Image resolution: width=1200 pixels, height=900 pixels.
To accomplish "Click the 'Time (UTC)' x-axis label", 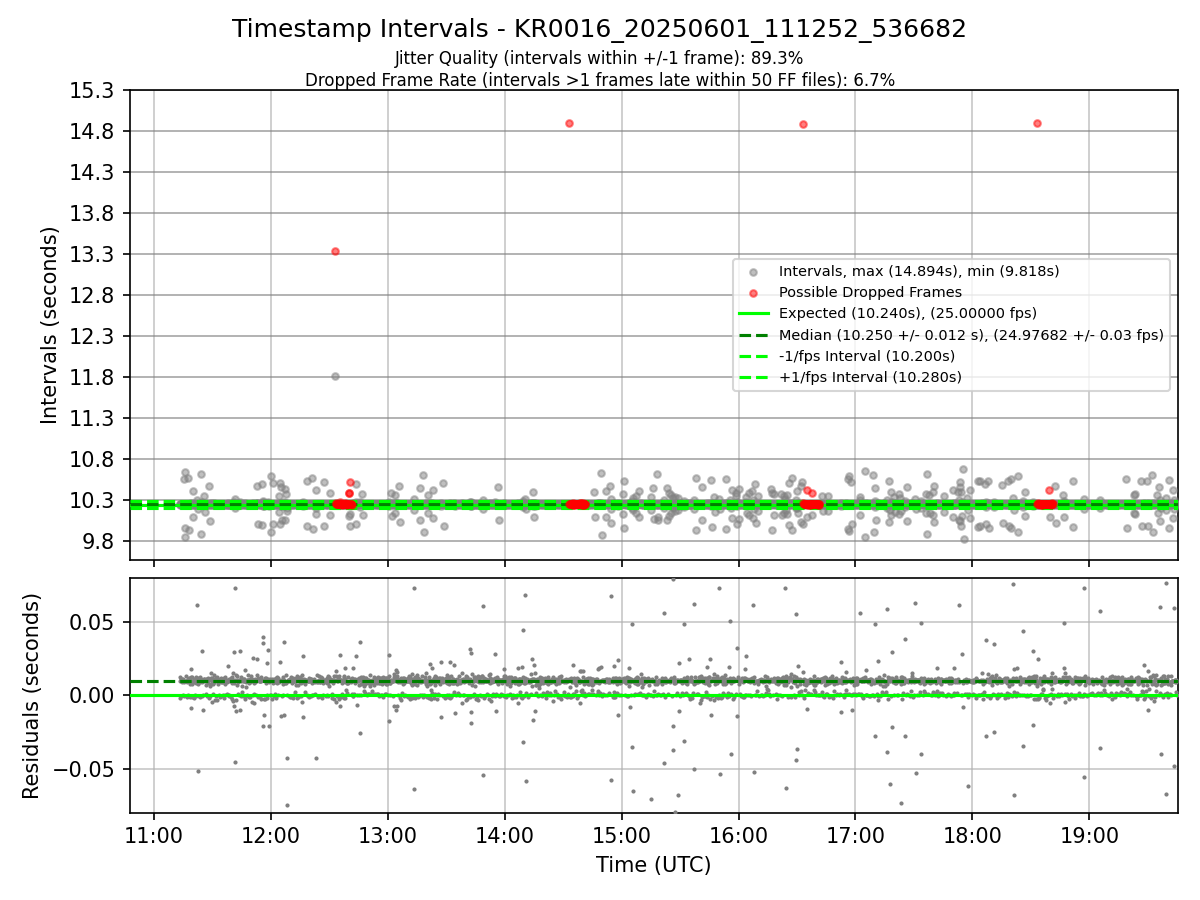I will pos(653,865).
